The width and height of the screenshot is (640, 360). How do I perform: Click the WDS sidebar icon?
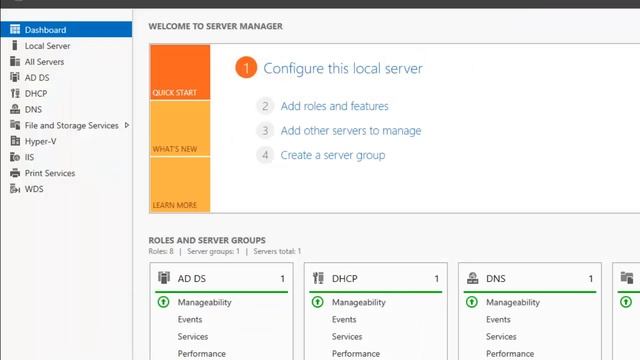click(x=15, y=189)
